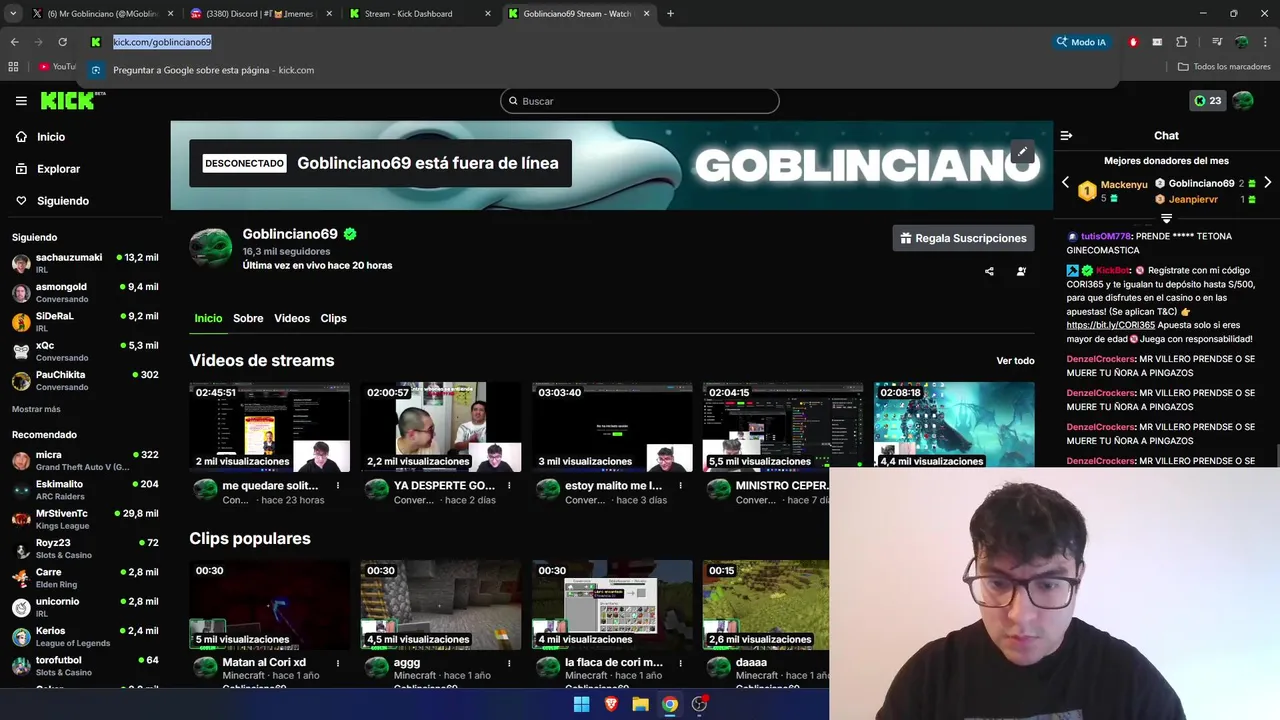Open xQc channel in sidebar

[x=85, y=351]
